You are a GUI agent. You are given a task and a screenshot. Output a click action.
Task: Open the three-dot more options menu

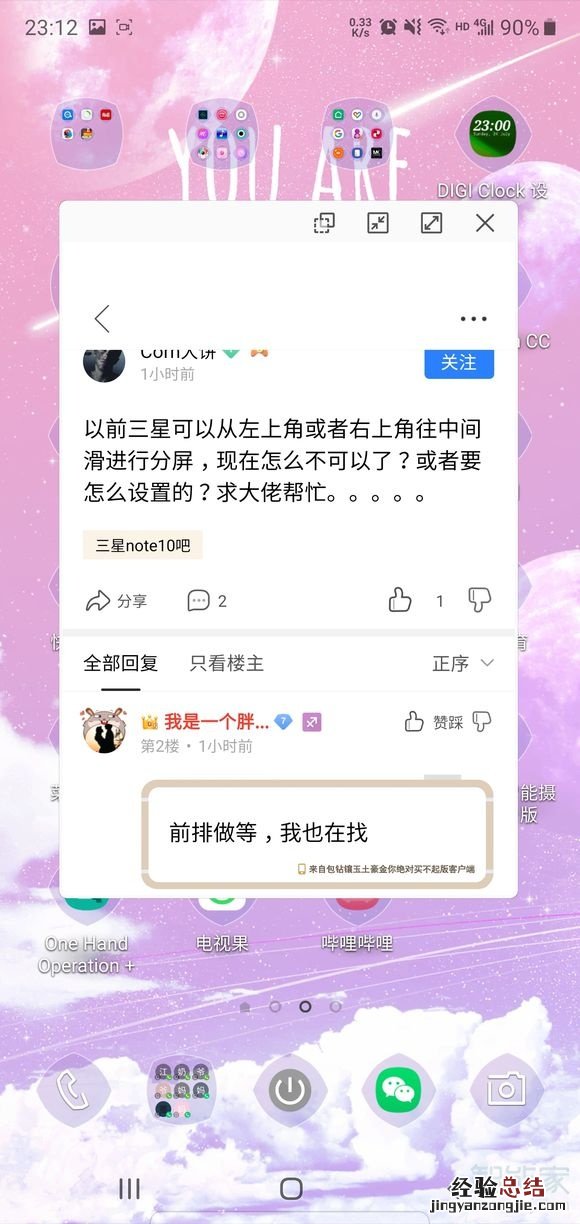[473, 319]
